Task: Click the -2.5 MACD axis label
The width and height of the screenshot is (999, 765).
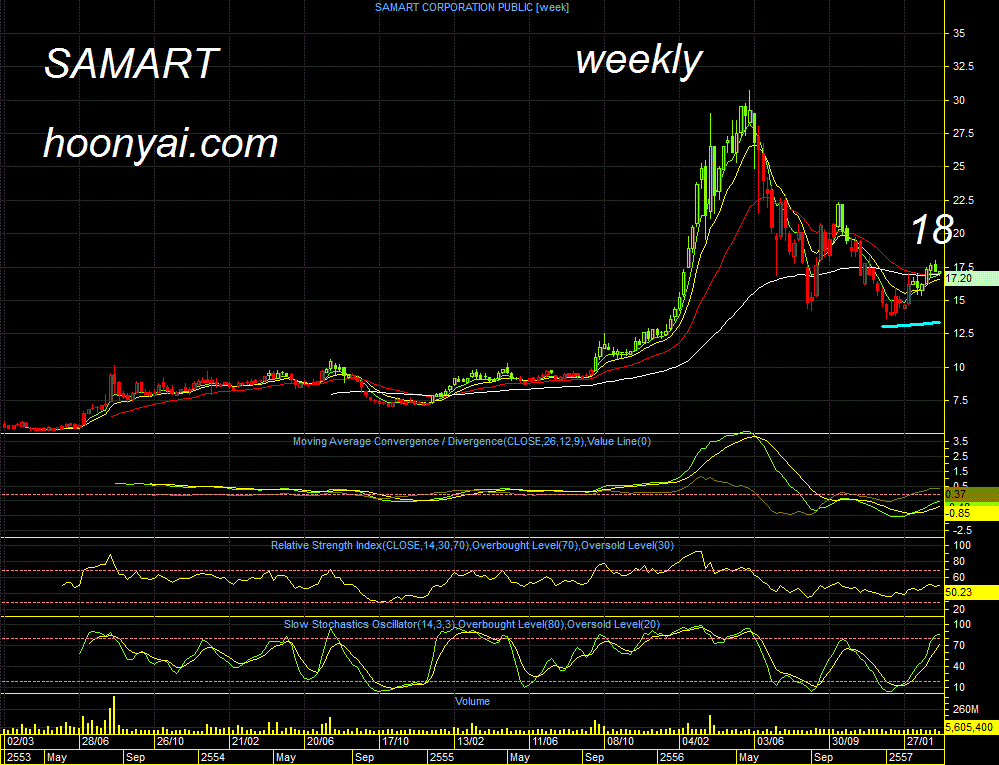Action: tap(961, 530)
